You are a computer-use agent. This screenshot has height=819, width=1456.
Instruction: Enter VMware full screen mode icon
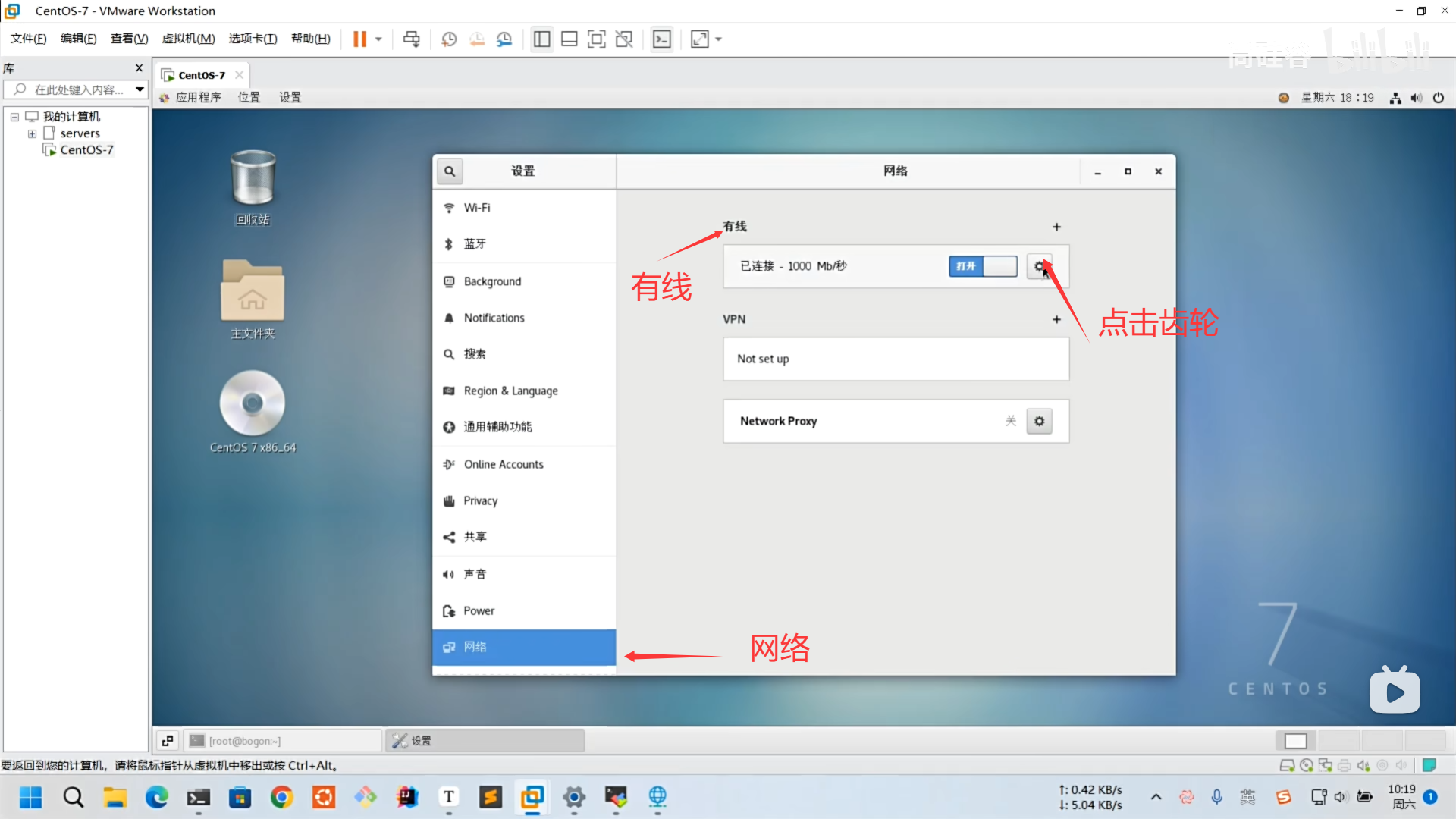tap(597, 39)
